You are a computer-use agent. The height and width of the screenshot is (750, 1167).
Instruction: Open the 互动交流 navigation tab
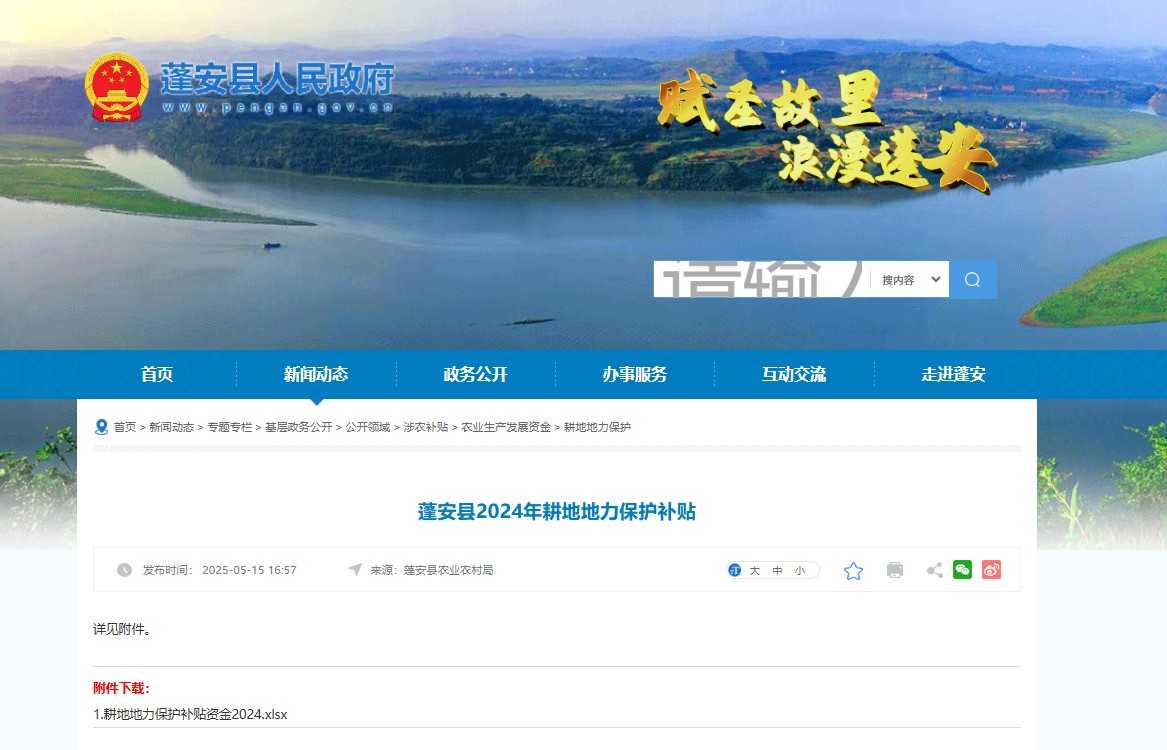794,375
